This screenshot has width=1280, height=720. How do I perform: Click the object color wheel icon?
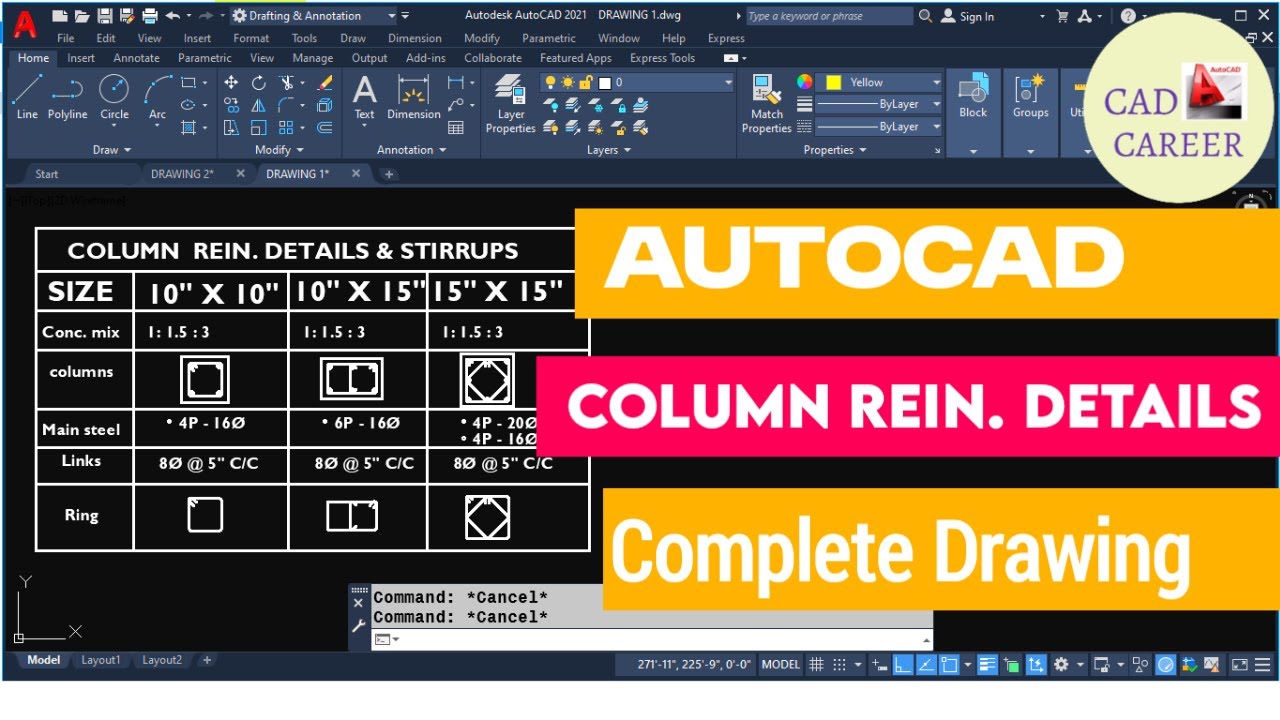(804, 82)
